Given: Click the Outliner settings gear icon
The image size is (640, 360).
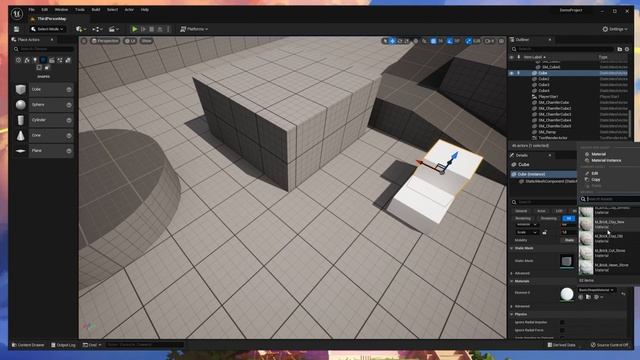Looking at the screenshot, I should click(627, 49).
